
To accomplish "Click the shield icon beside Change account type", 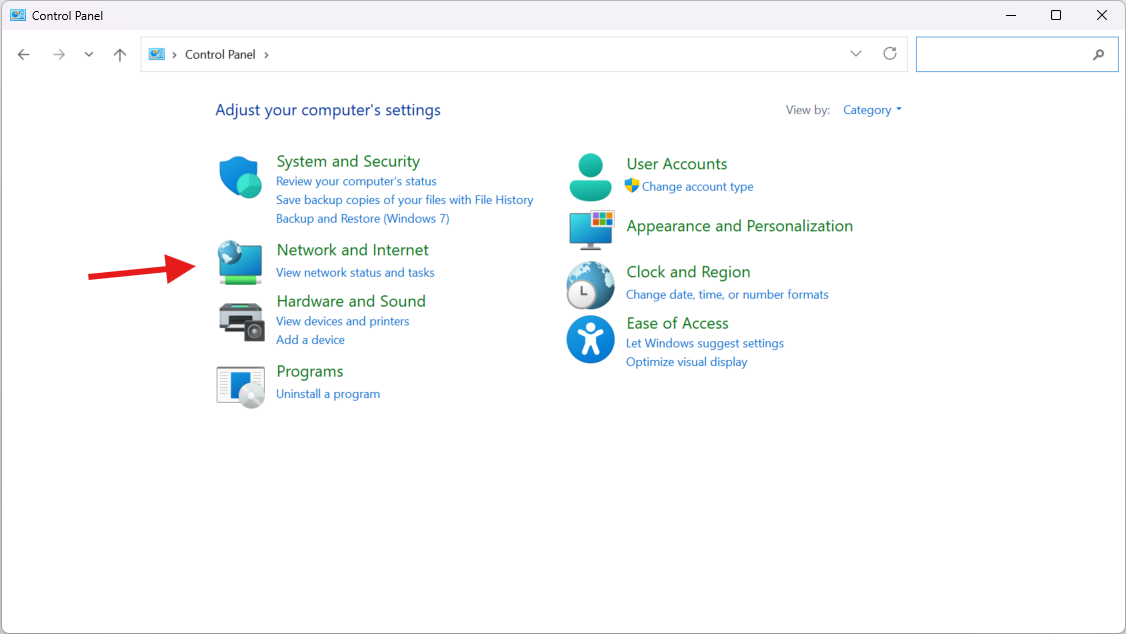I will point(632,185).
